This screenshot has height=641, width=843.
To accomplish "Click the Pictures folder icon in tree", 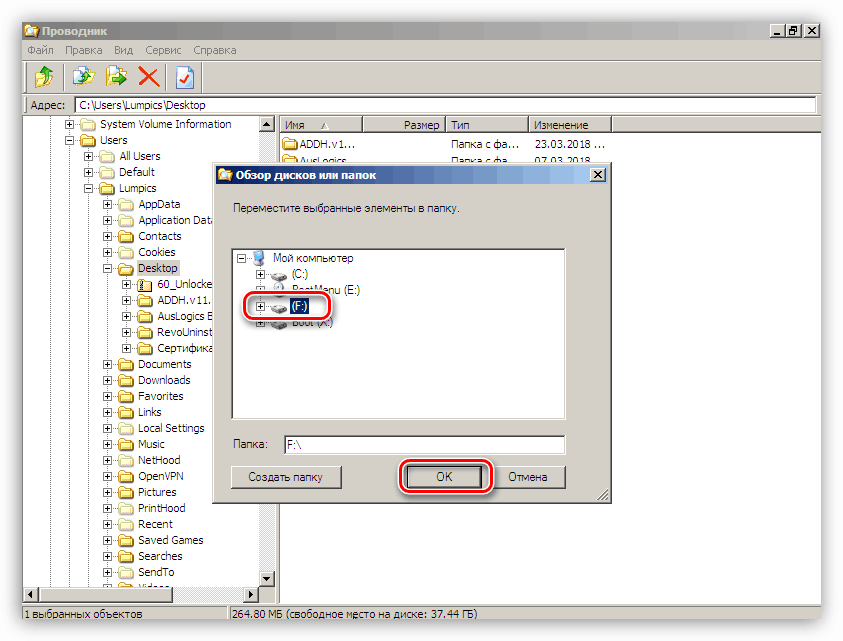I will click(126, 493).
